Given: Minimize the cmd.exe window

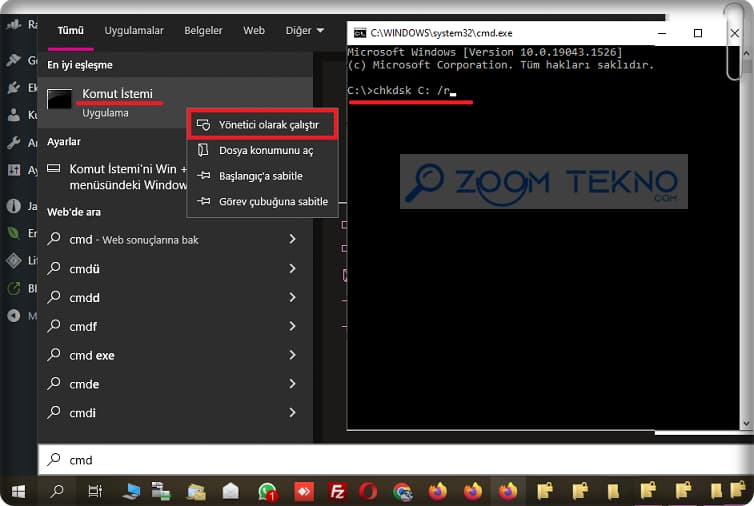Looking at the screenshot, I should 662,33.
